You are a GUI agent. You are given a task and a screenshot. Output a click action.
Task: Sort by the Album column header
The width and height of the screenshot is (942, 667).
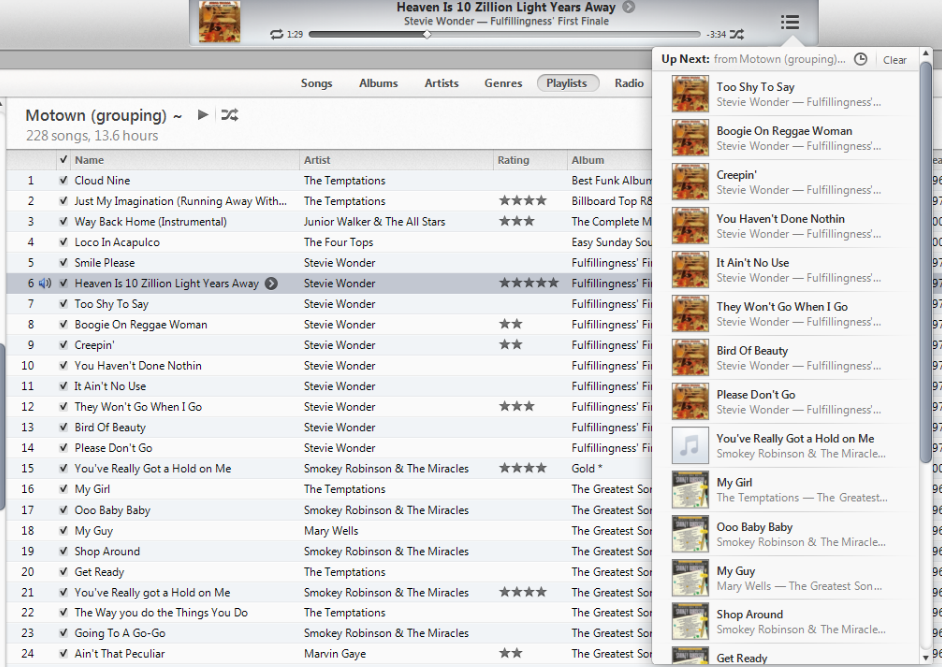(609, 160)
